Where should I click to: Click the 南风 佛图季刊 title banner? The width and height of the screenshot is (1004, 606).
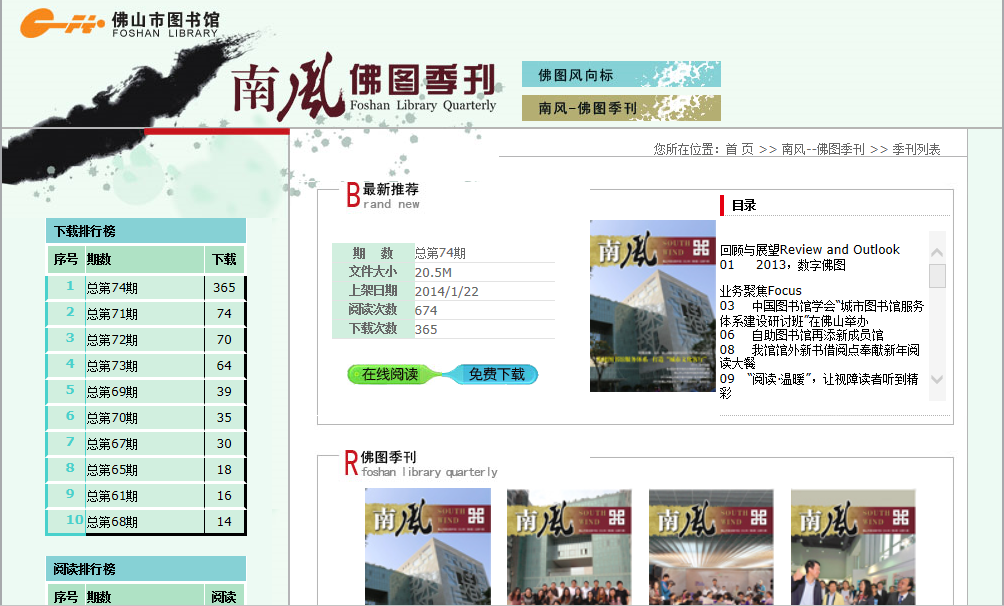click(x=365, y=86)
